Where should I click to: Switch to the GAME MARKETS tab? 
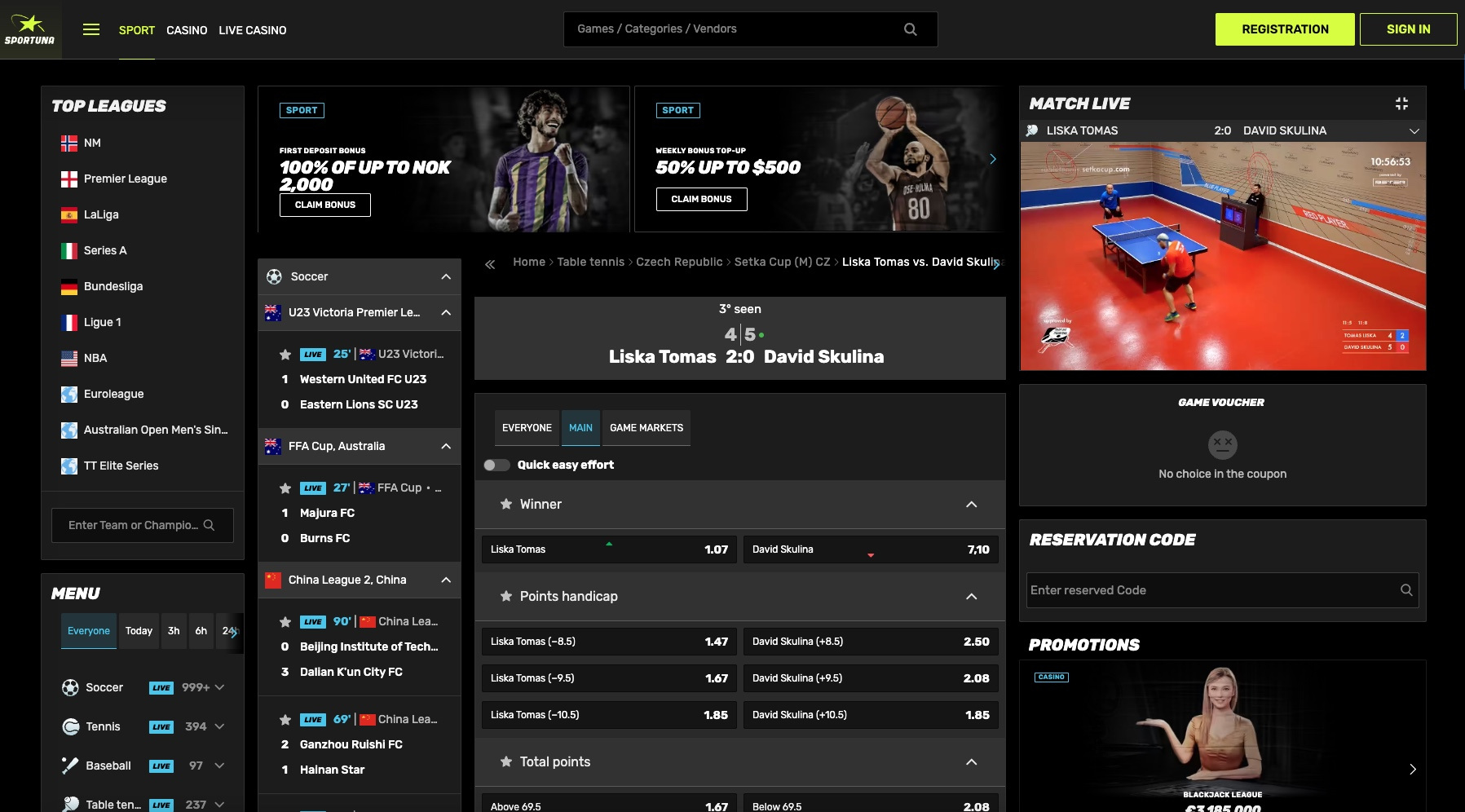pos(646,427)
